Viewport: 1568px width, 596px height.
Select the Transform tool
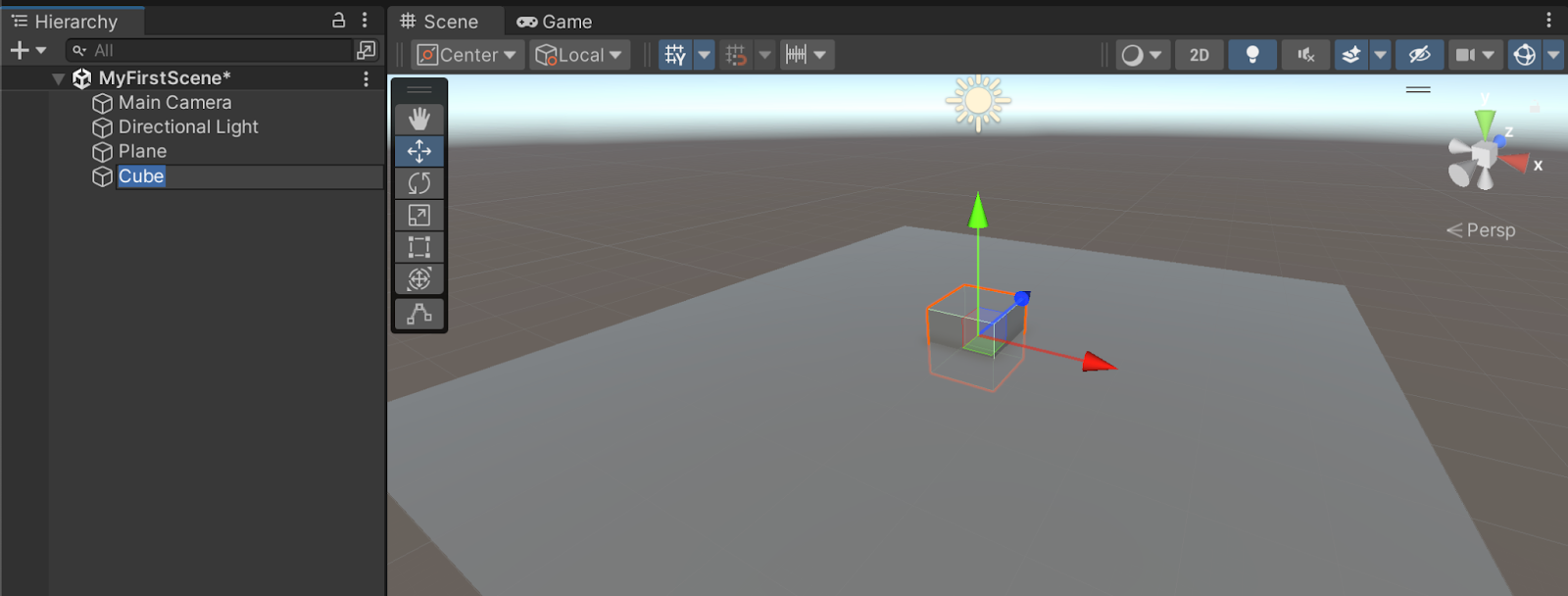tap(419, 279)
